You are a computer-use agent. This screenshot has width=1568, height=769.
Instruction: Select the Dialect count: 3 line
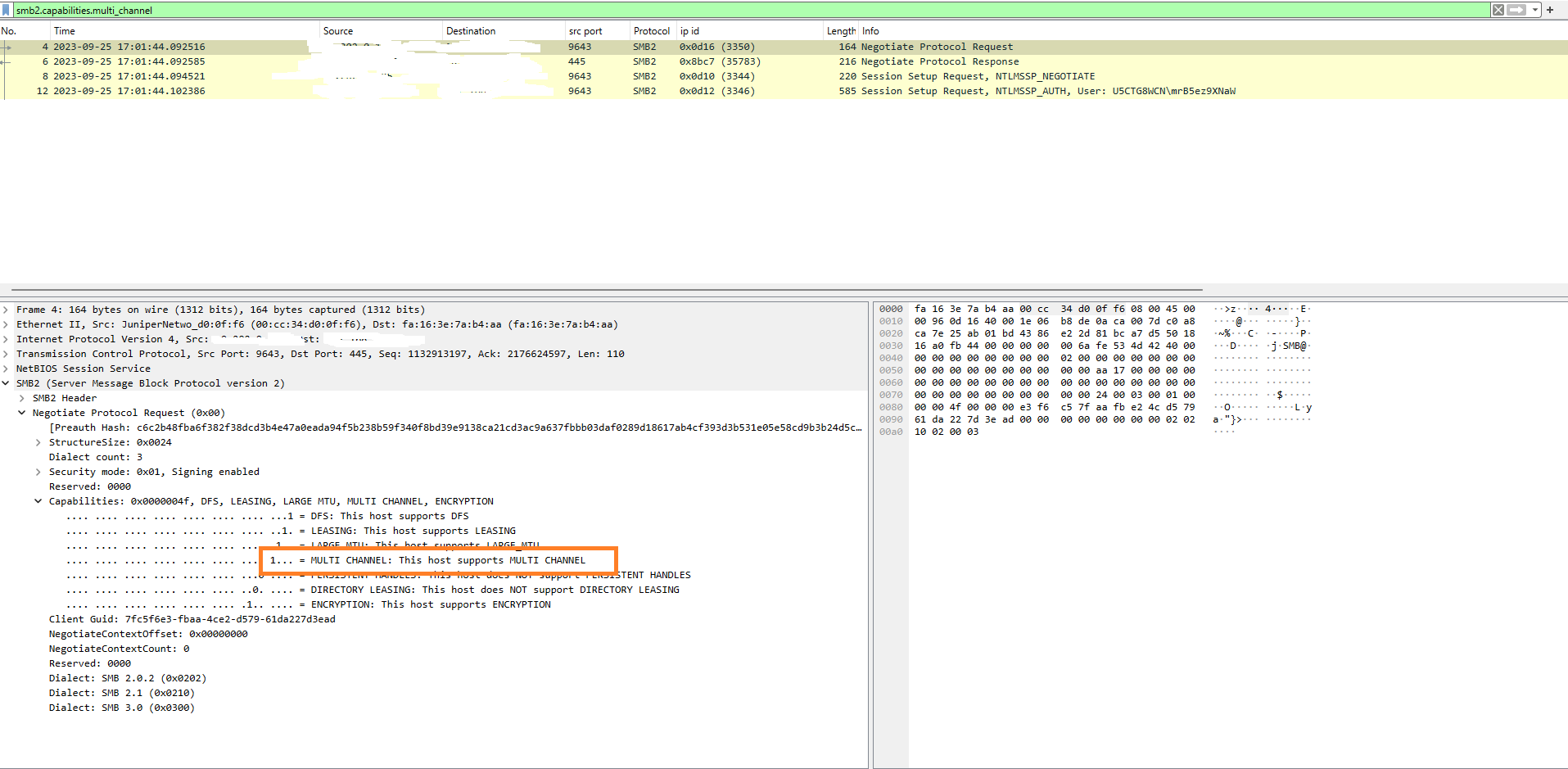tap(96, 457)
